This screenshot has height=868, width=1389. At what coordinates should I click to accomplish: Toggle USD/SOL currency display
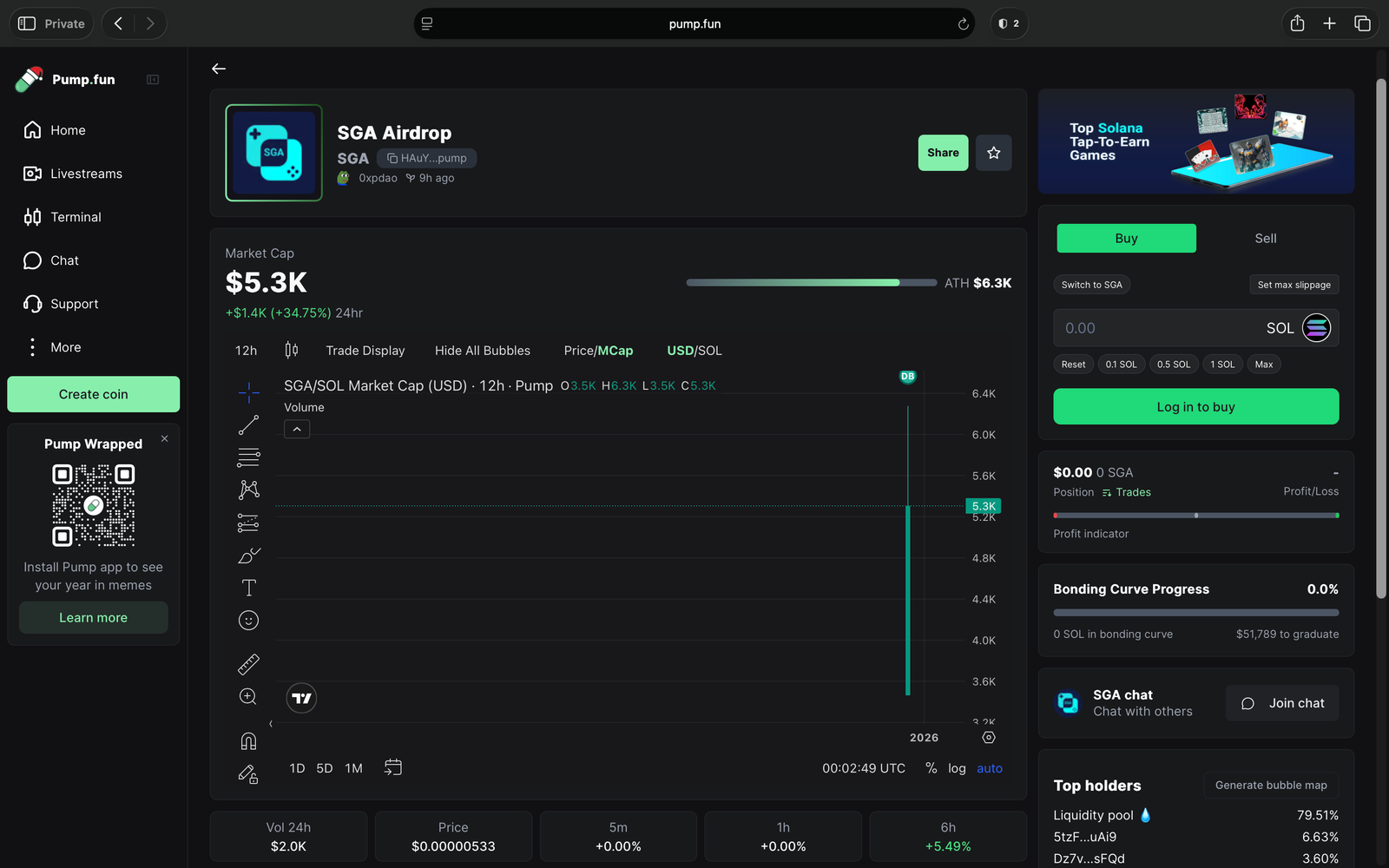tap(694, 351)
